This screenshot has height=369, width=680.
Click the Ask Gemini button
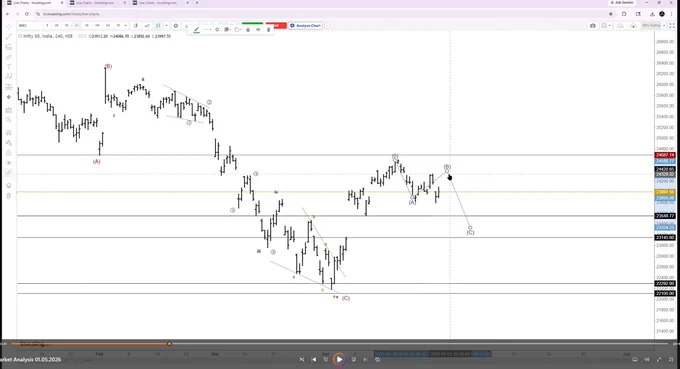tap(621, 3)
